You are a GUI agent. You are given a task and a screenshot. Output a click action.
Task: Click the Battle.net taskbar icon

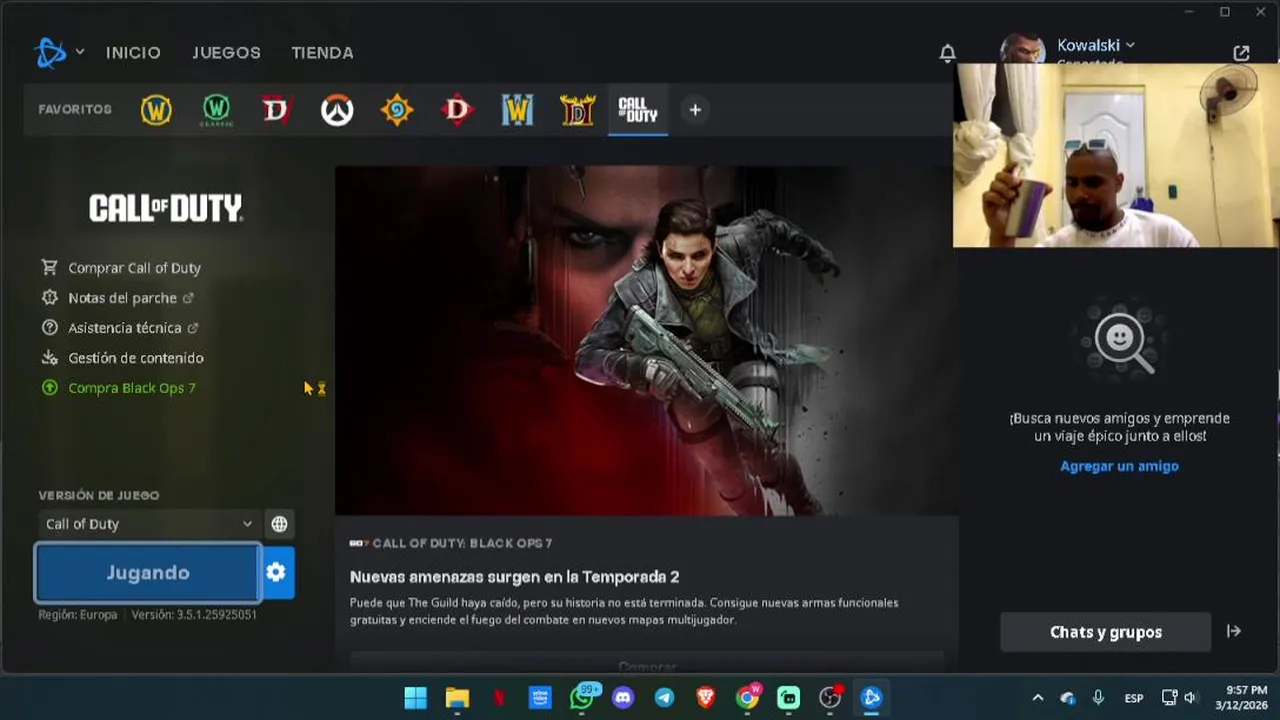[x=871, y=697]
